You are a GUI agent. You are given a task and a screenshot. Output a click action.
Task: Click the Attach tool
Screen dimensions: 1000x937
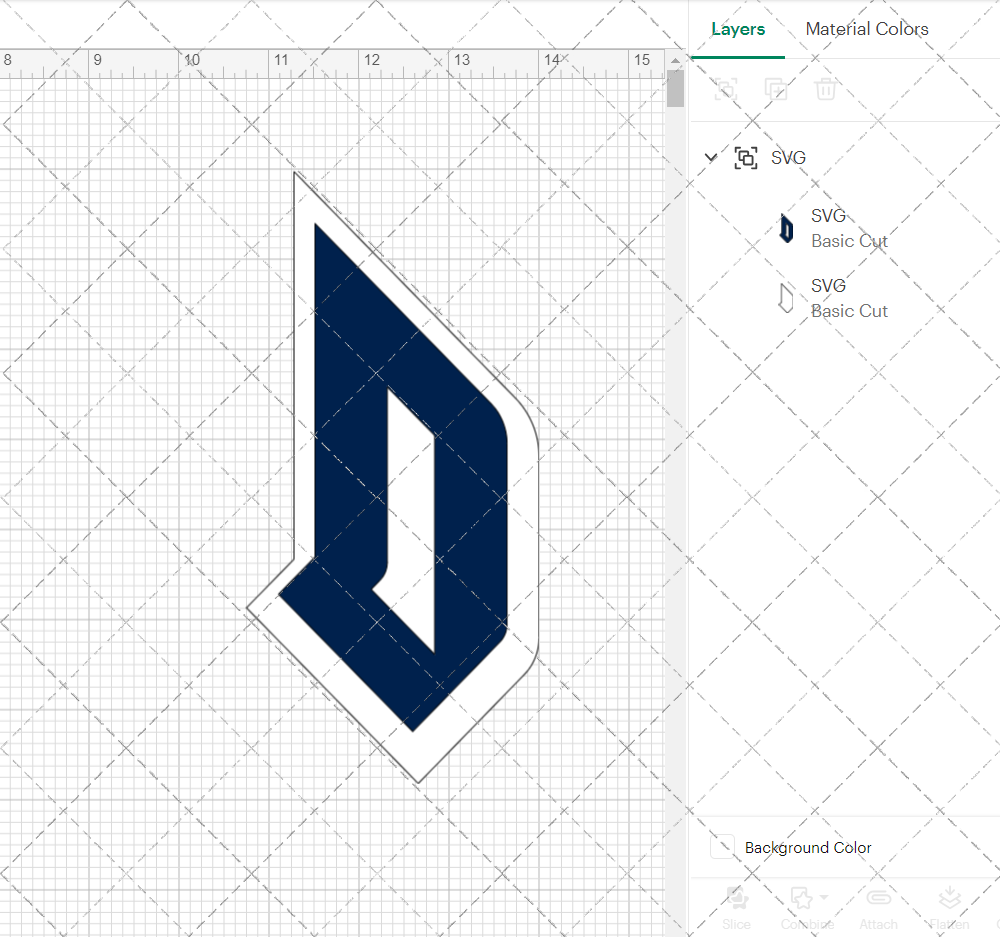coord(878,908)
